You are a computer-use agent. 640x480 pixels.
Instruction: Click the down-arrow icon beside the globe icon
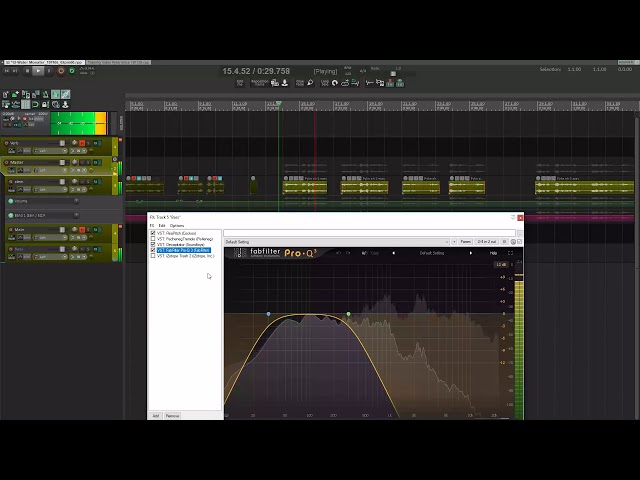click(x=65, y=105)
